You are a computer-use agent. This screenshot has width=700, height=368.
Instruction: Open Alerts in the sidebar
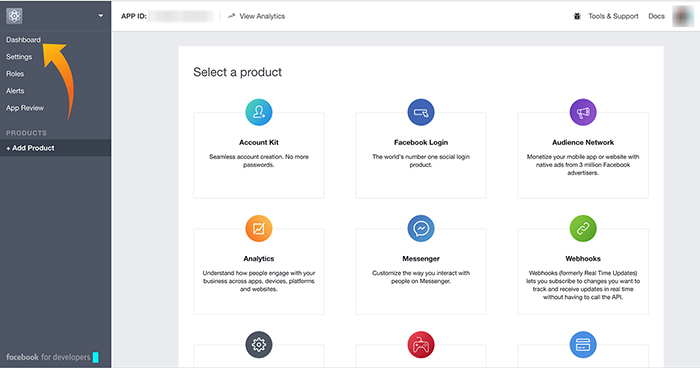pyautogui.click(x=15, y=91)
